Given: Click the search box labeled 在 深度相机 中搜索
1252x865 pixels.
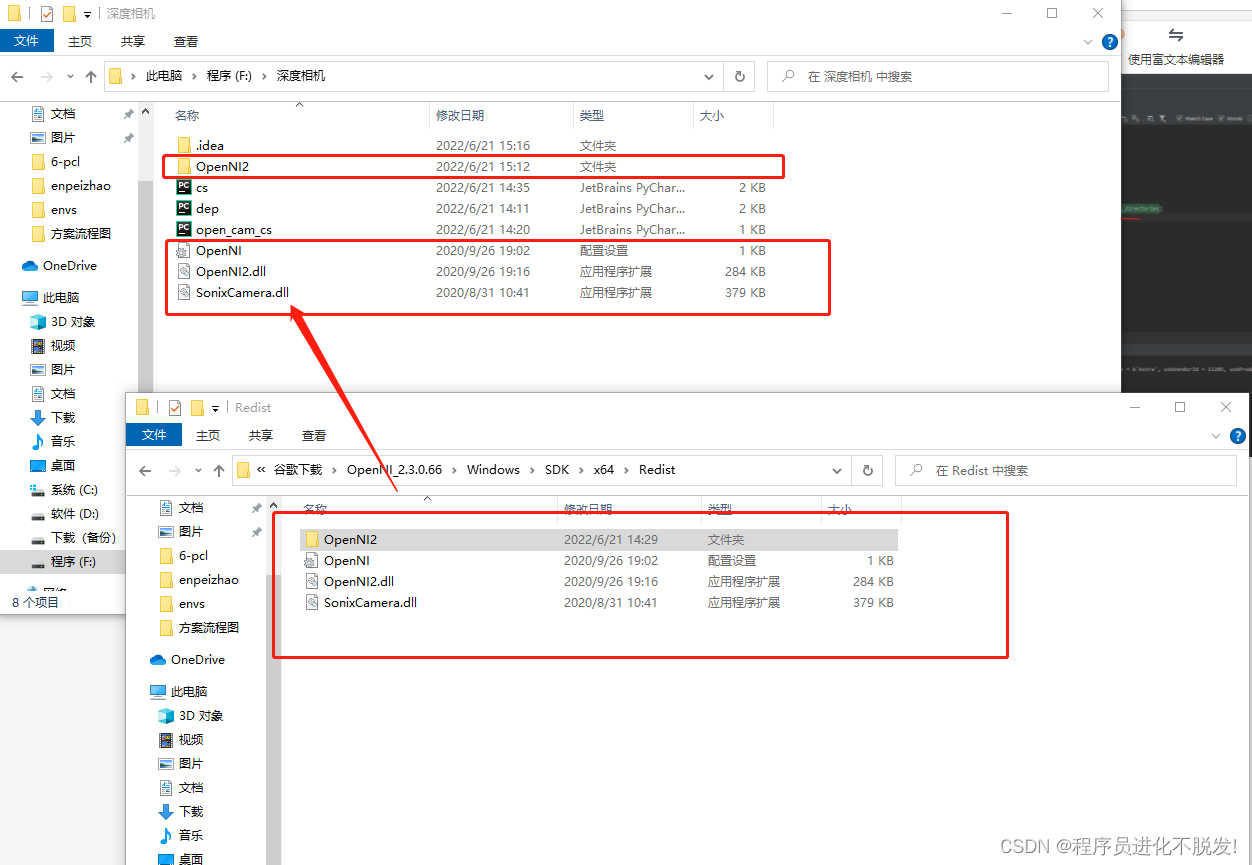Looking at the screenshot, I should point(937,76).
